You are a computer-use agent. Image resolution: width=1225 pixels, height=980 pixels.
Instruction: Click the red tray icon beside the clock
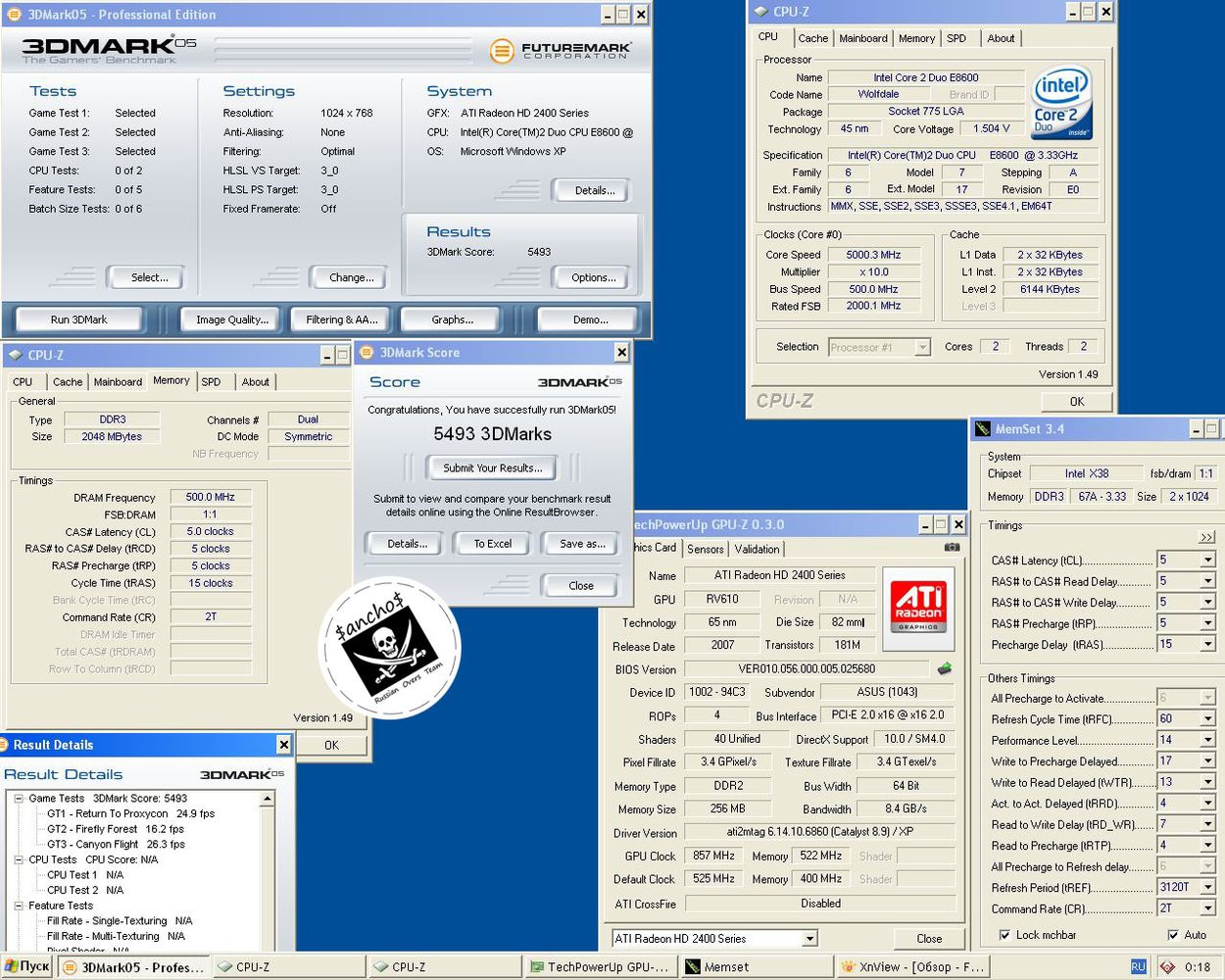[1167, 966]
